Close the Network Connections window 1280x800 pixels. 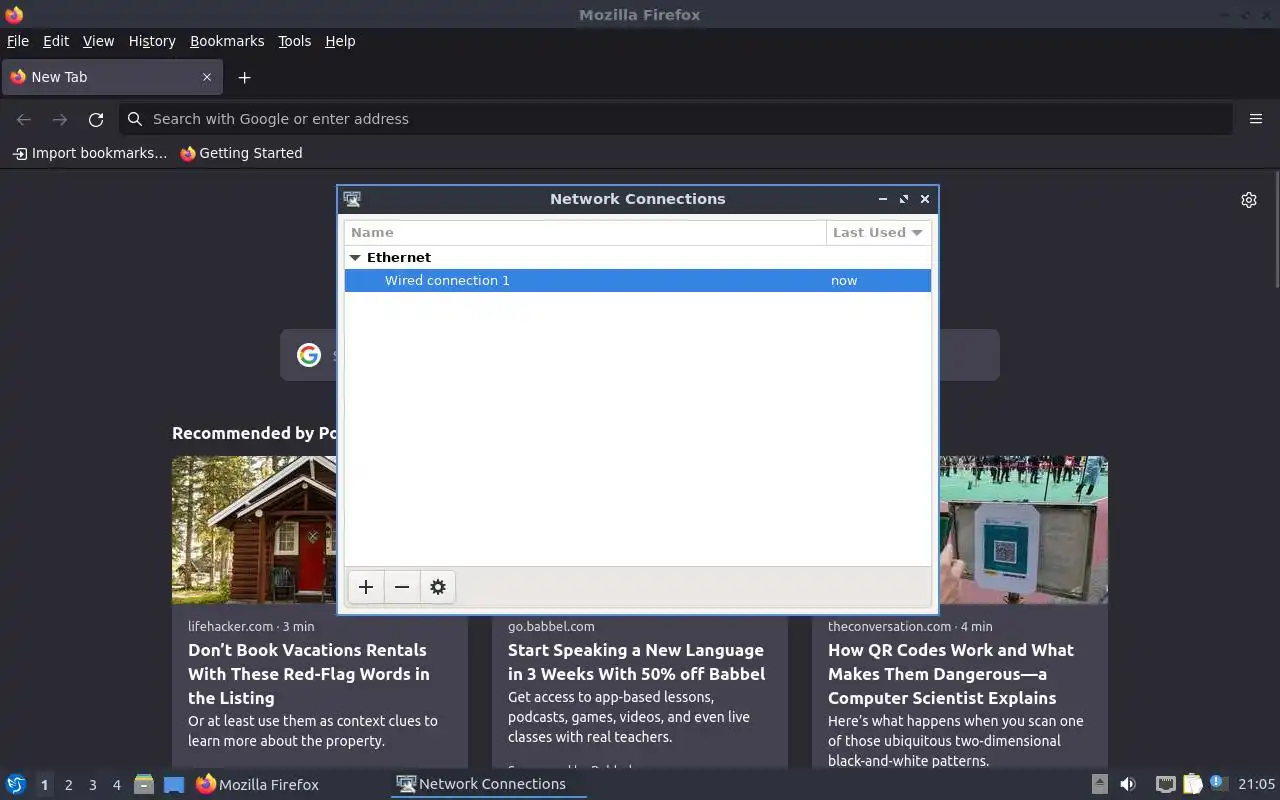[925, 199]
